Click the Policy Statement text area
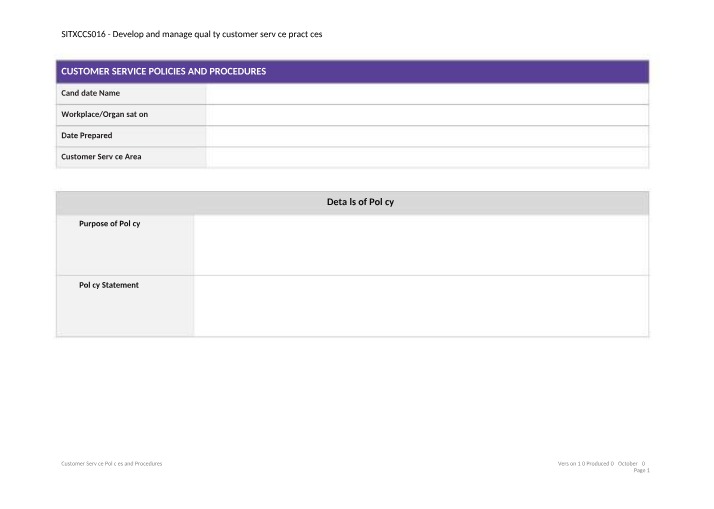Screen dimensions: 714x509 pyautogui.click(x=421, y=306)
